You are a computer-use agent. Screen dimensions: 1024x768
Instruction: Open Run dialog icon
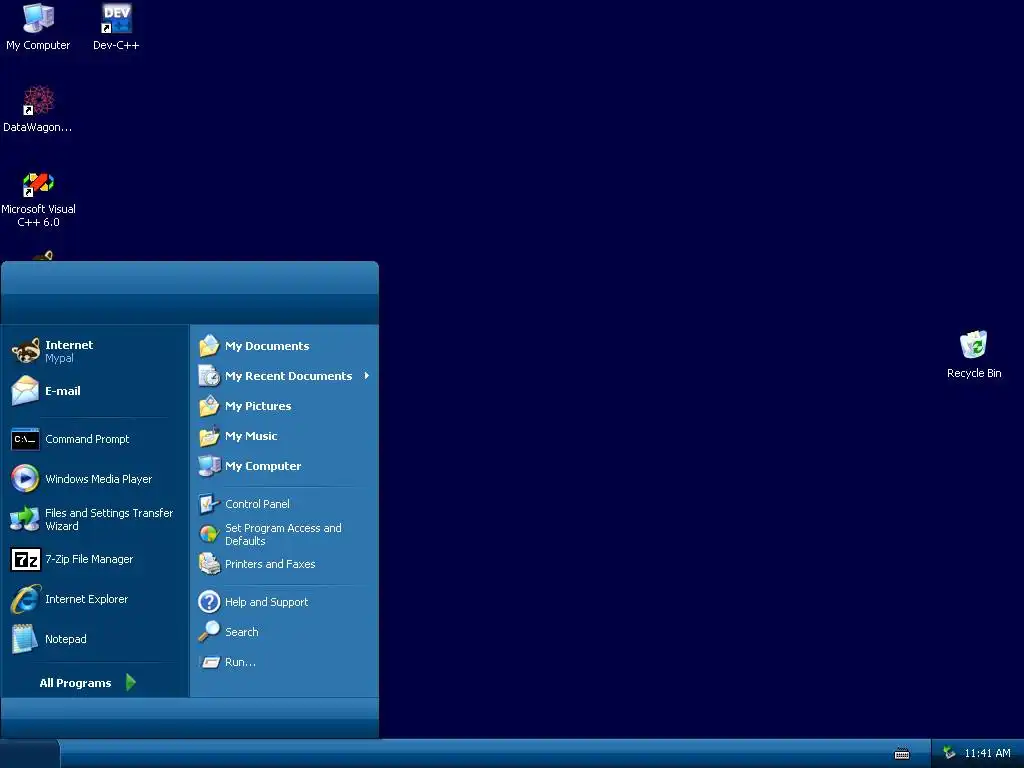tap(210, 662)
